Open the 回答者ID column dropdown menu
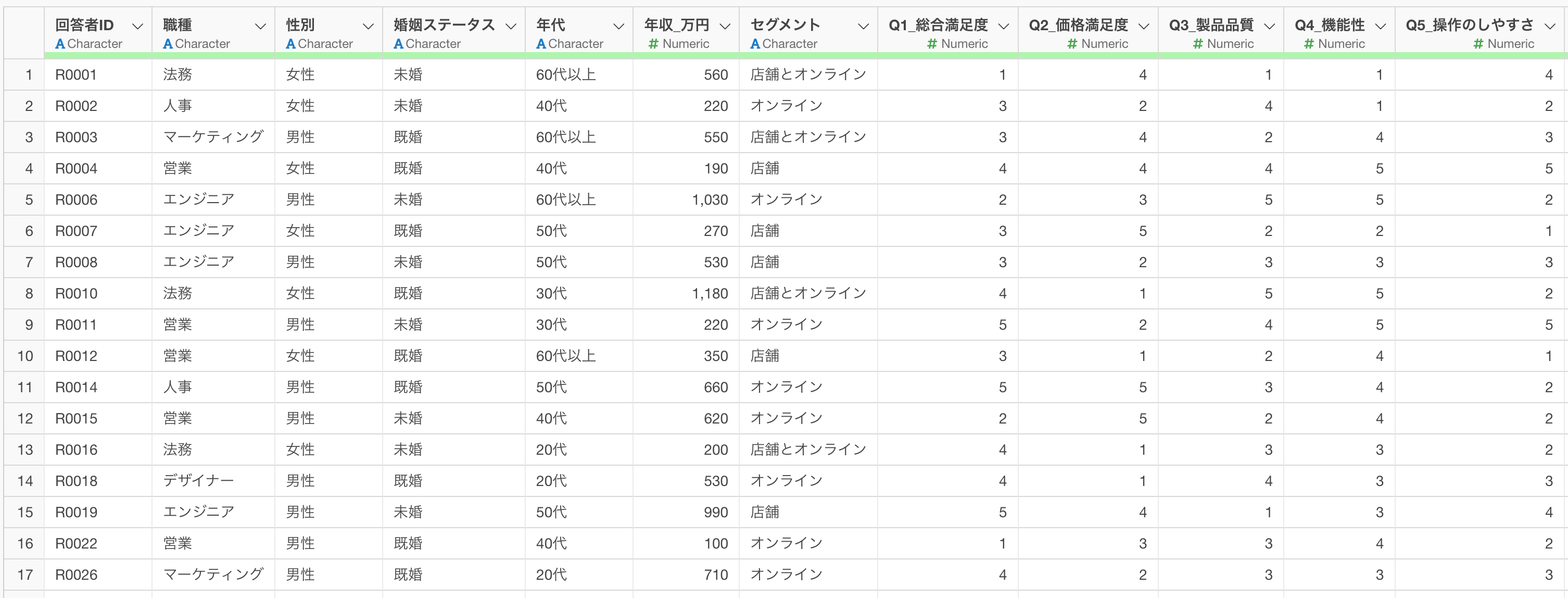This screenshot has width=1568, height=598. tap(137, 26)
